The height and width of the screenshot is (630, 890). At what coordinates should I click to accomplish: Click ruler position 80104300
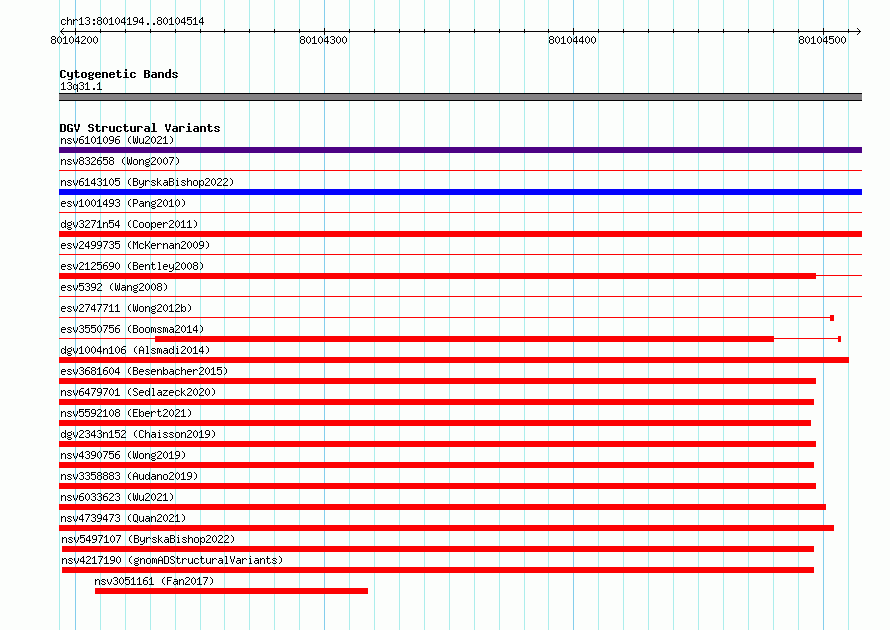pos(324,40)
